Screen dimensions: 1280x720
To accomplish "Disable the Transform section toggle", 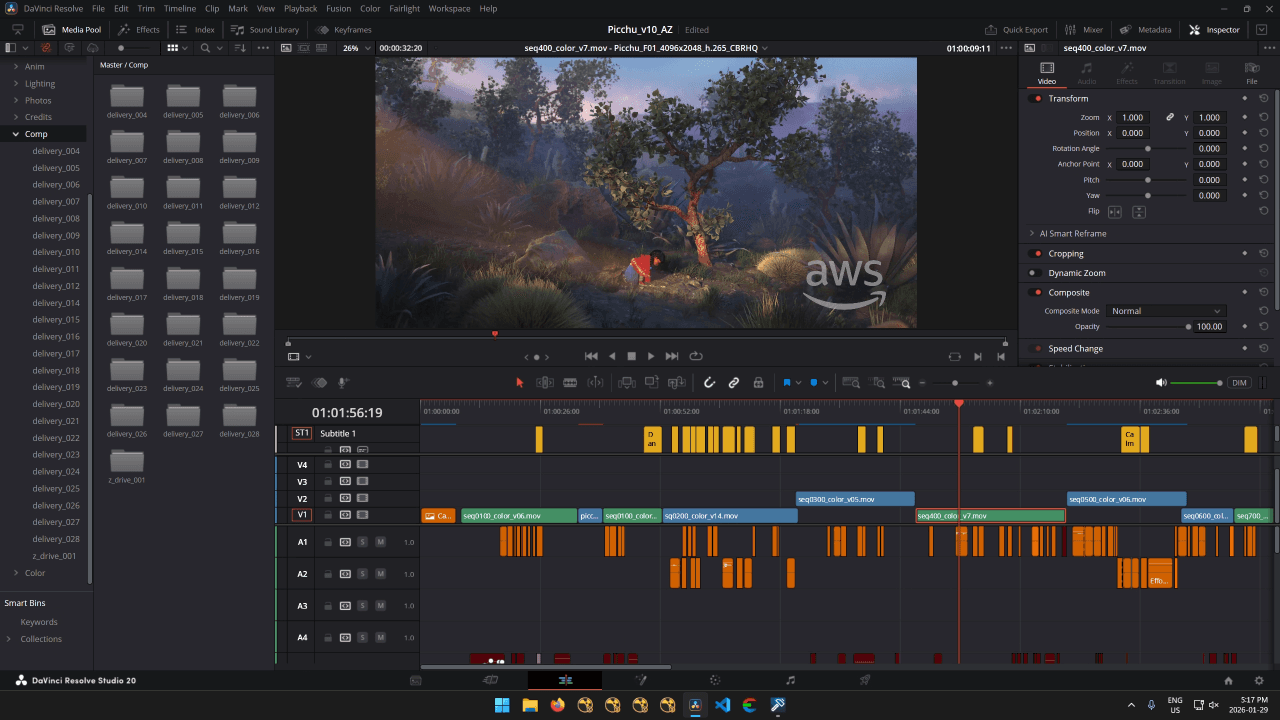I will pos(1037,98).
